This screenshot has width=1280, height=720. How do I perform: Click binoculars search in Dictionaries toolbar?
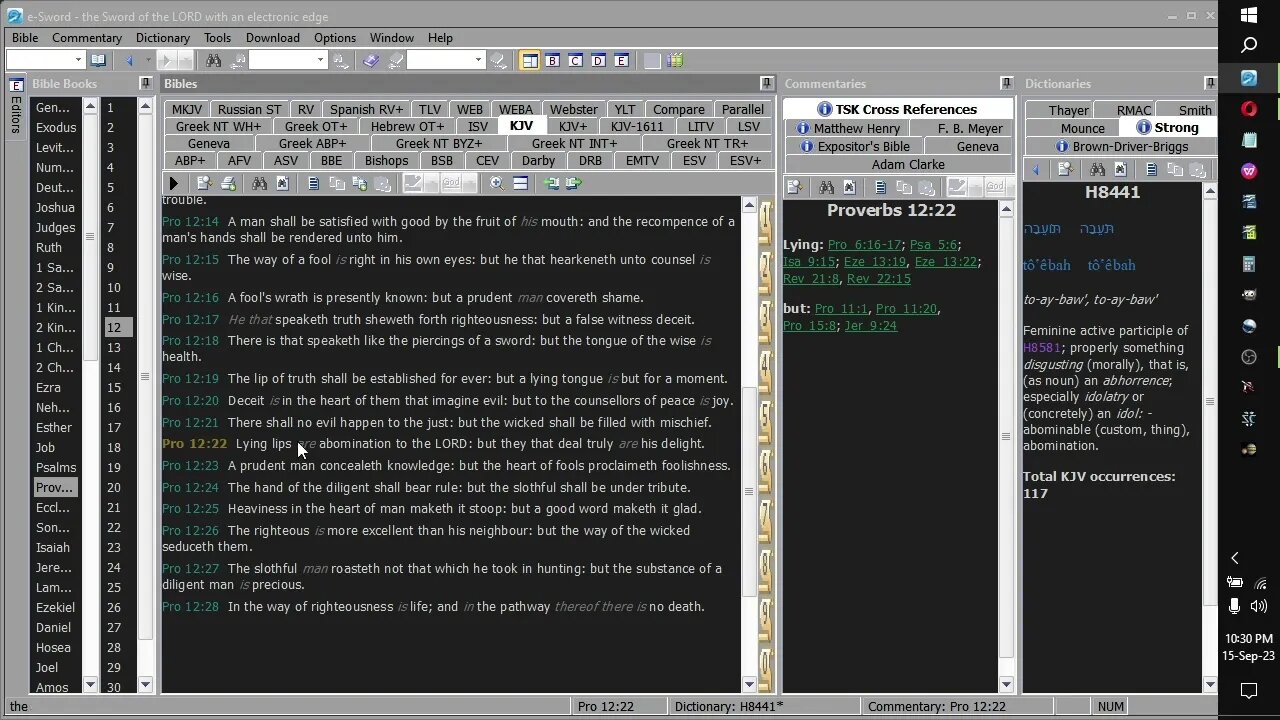pos(1097,170)
